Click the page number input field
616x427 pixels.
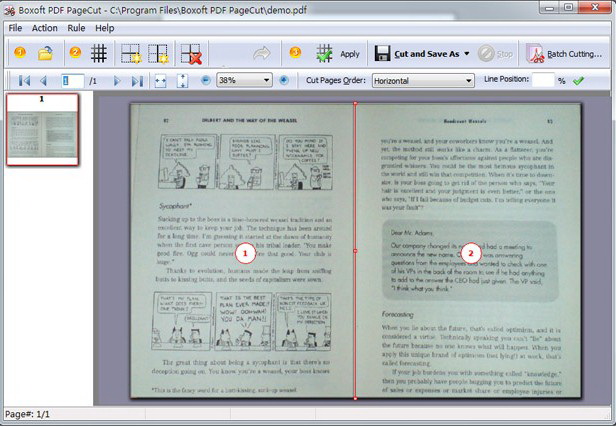click(x=73, y=81)
